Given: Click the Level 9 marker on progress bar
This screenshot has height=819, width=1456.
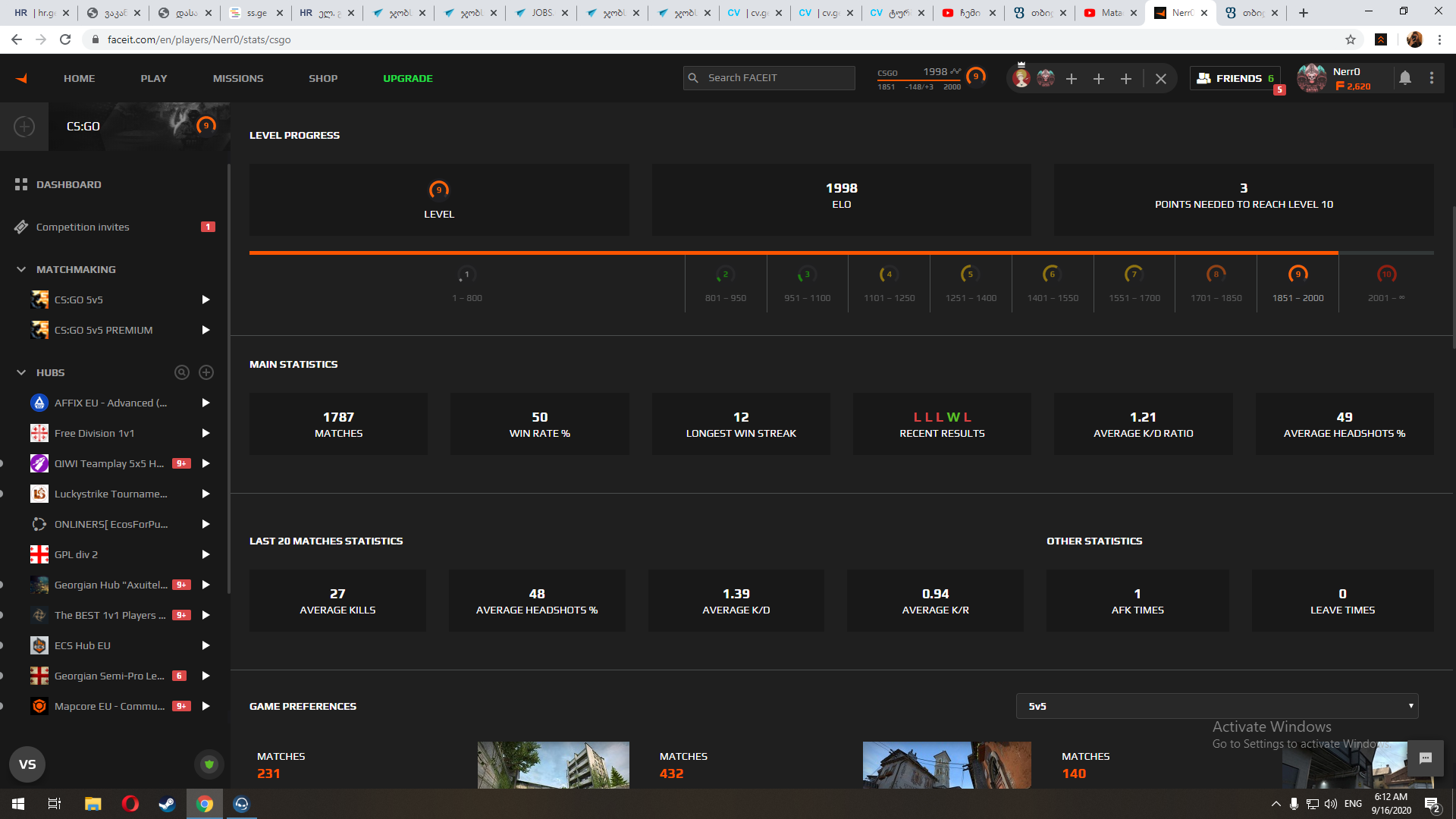Looking at the screenshot, I should (x=1298, y=275).
